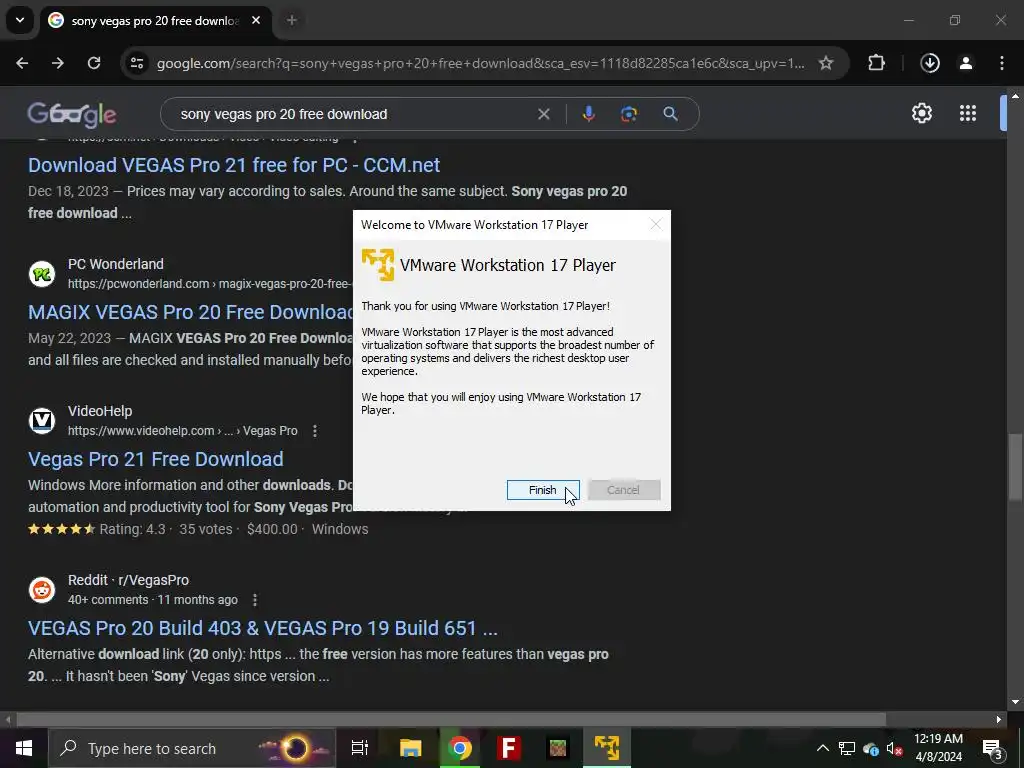Viewport: 1024px width, 768px height.
Task: Click the Google logo
Action: tap(72, 114)
